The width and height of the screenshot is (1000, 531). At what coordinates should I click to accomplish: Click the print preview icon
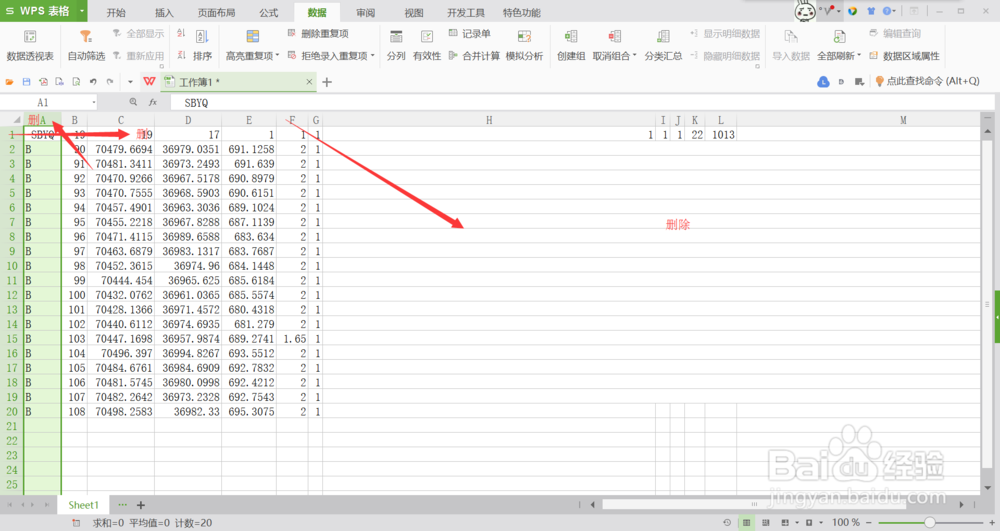click(x=76, y=82)
